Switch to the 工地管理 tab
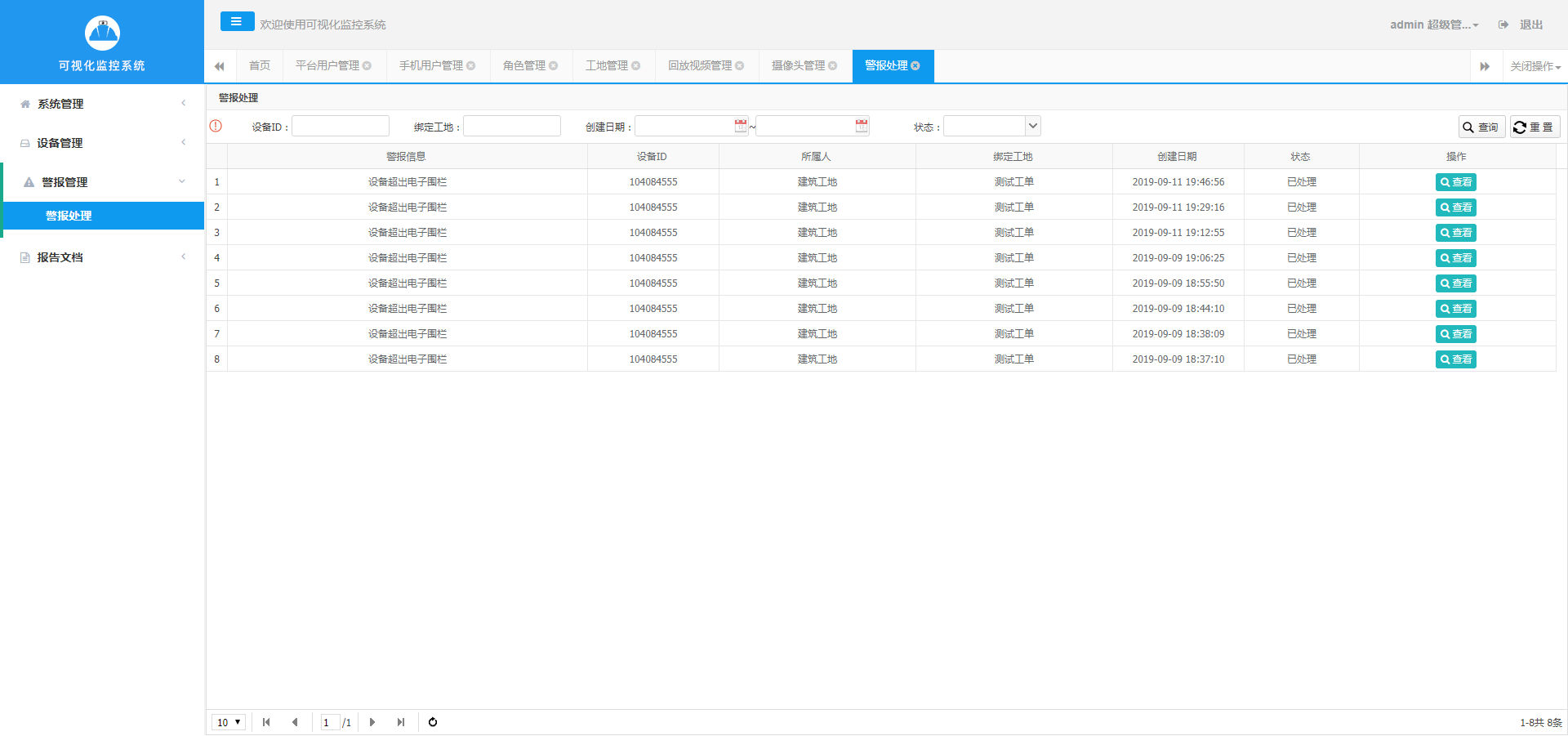Screen dimensions: 1568x736 click(606, 66)
